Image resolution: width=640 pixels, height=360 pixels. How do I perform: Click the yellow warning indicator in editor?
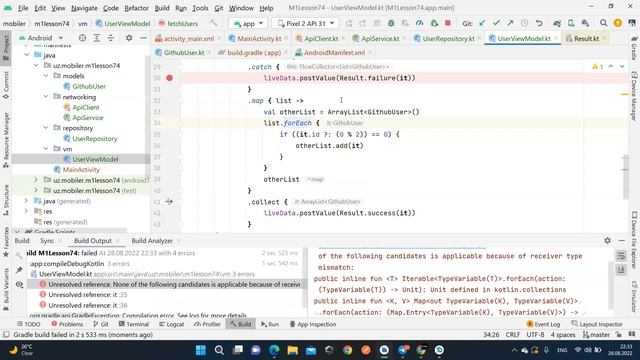coord(597,66)
